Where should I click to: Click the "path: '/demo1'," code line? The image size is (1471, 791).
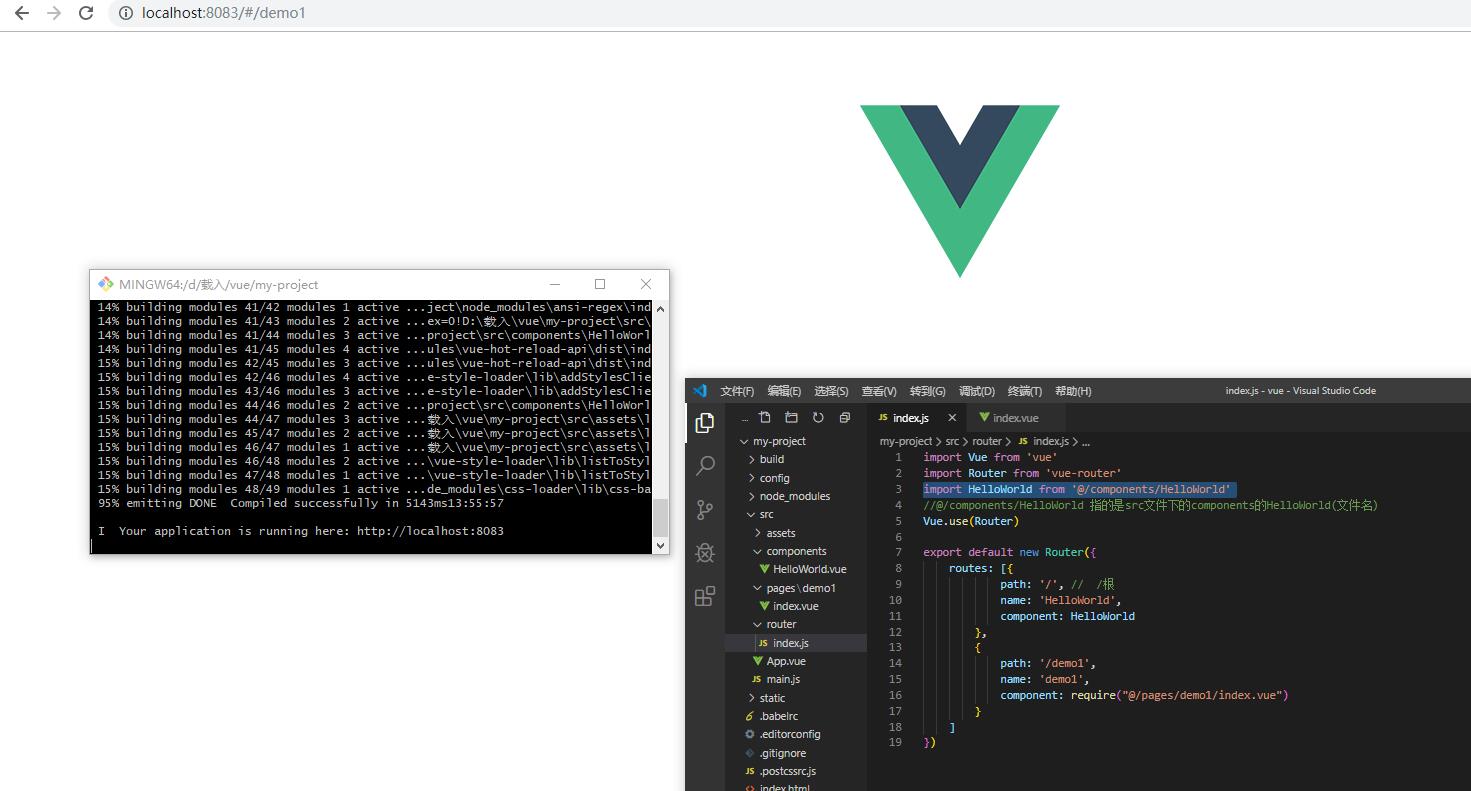pyautogui.click(x=1048, y=663)
